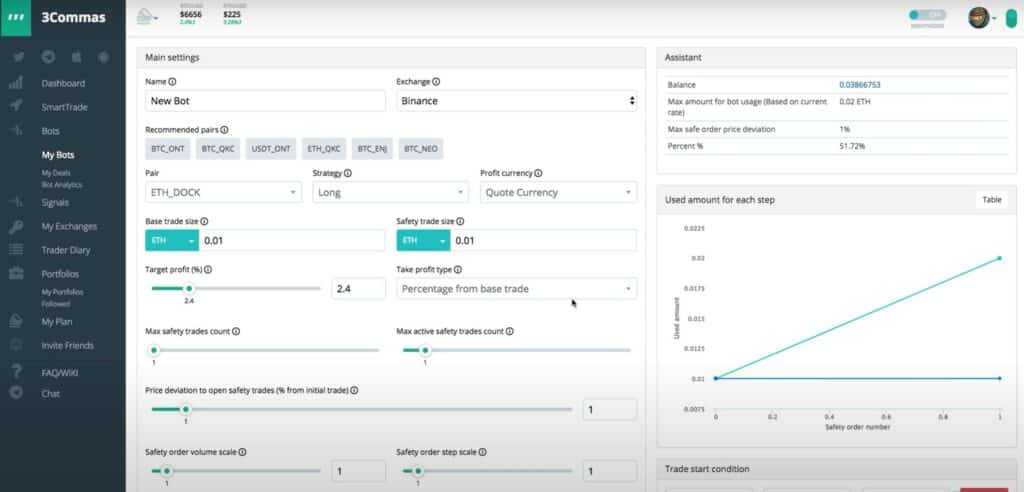Screen dimensions: 1024x492
Task: Open the Exchange dropdown showing Binance
Action: coord(516,101)
